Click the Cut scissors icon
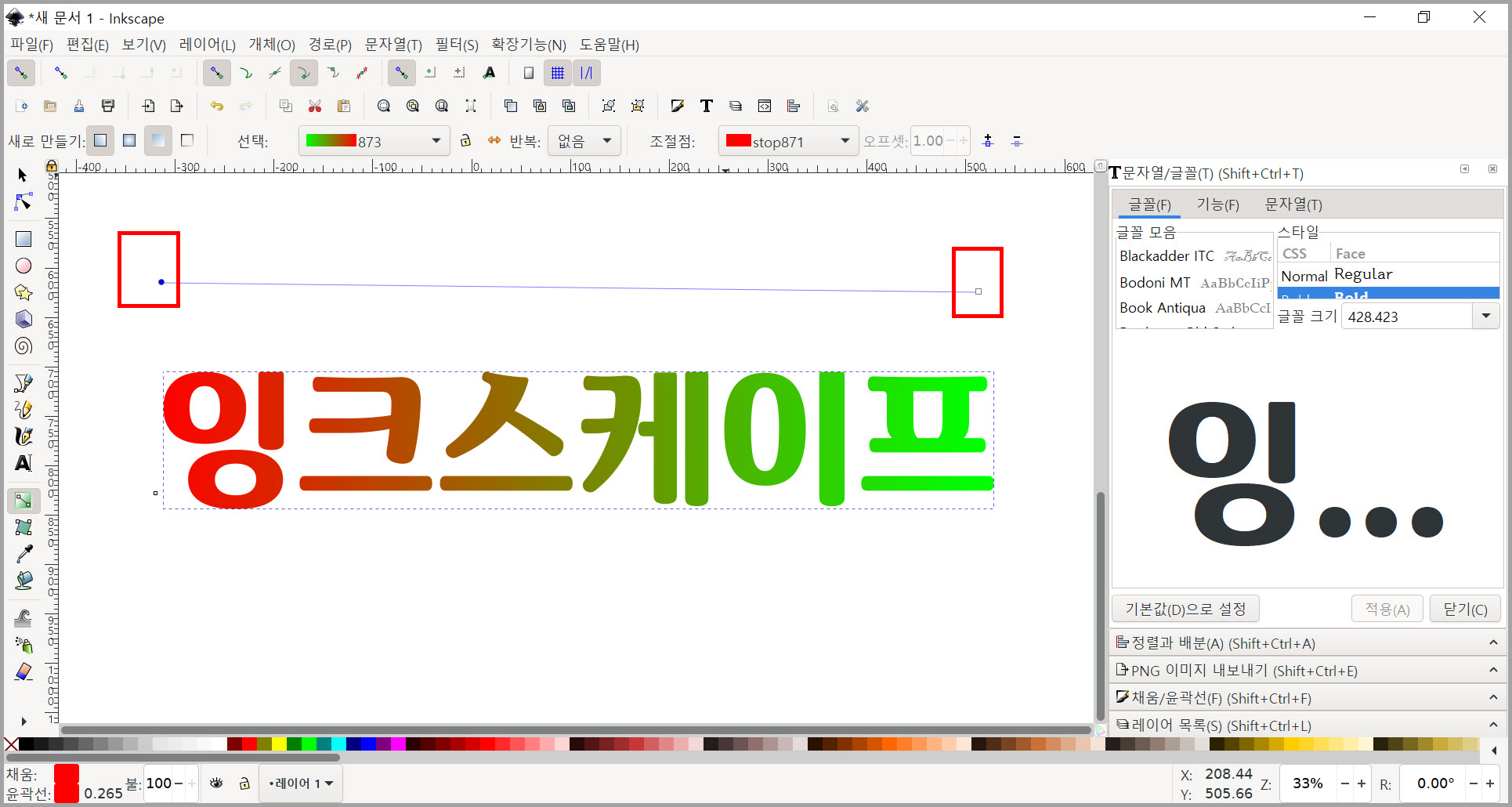 (x=315, y=106)
